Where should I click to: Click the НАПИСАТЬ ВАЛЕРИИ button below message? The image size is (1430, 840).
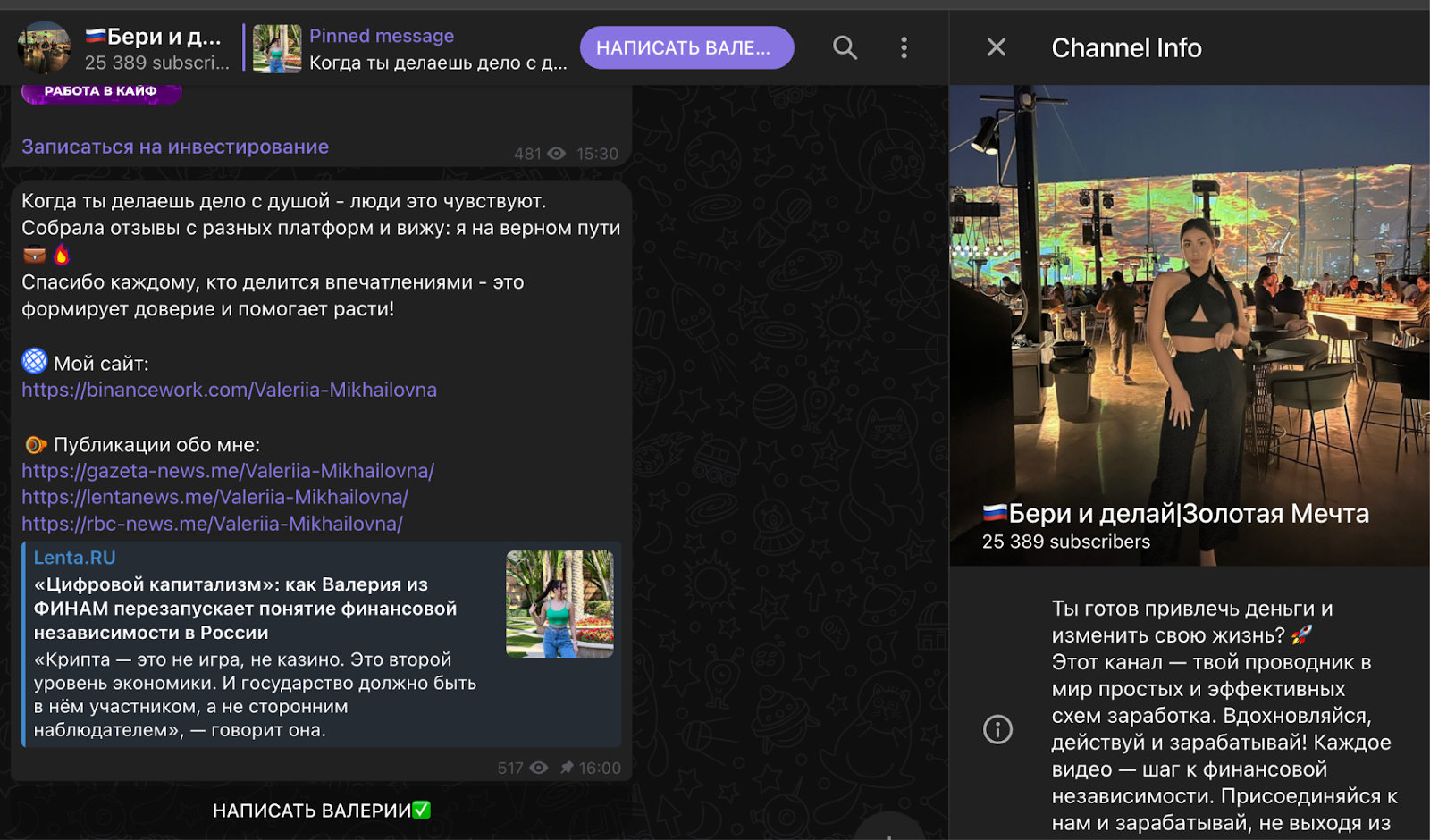321,811
